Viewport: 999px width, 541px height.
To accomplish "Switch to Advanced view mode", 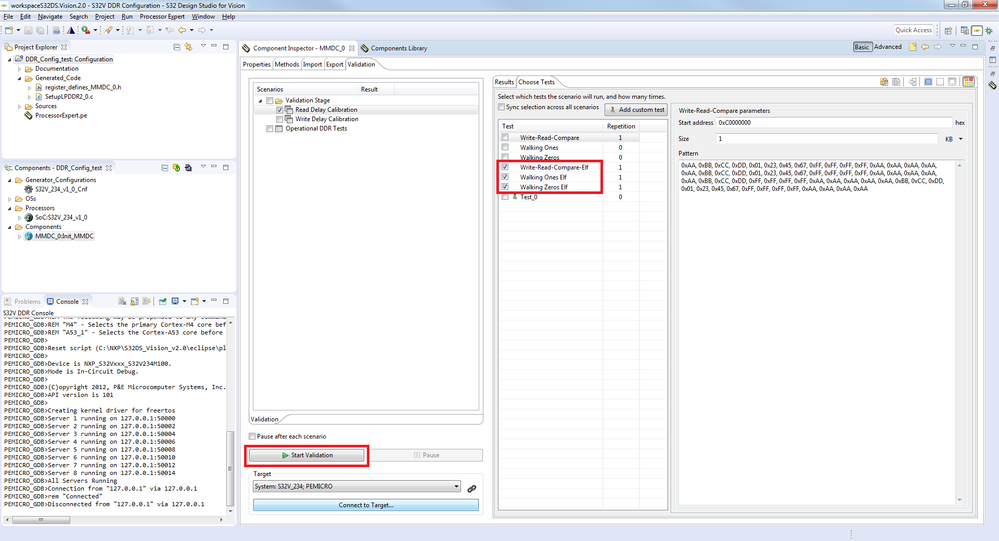I will tap(888, 47).
